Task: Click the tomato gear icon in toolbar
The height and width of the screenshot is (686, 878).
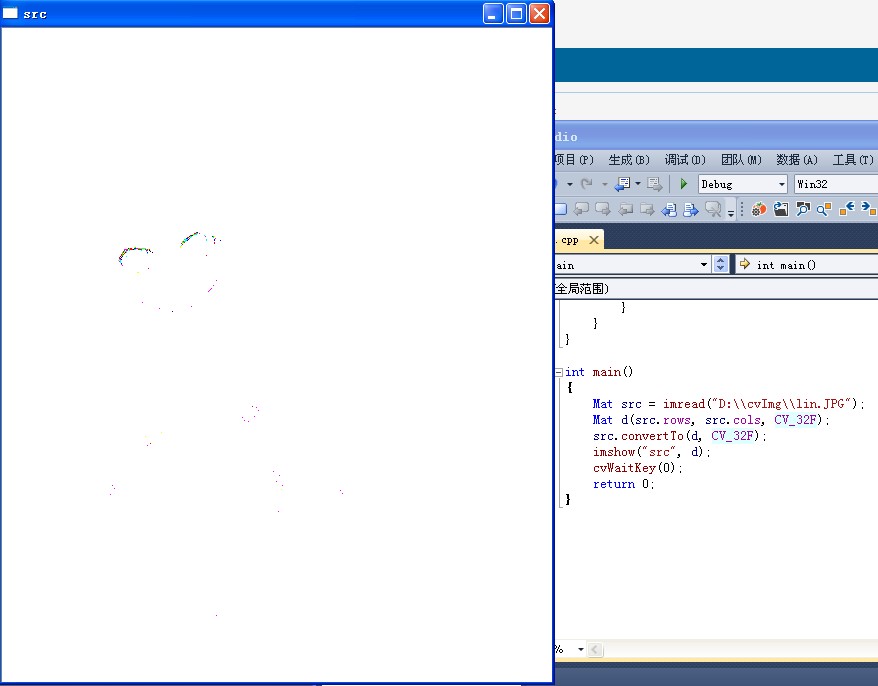Action: pyautogui.click(x=759, y=209)
